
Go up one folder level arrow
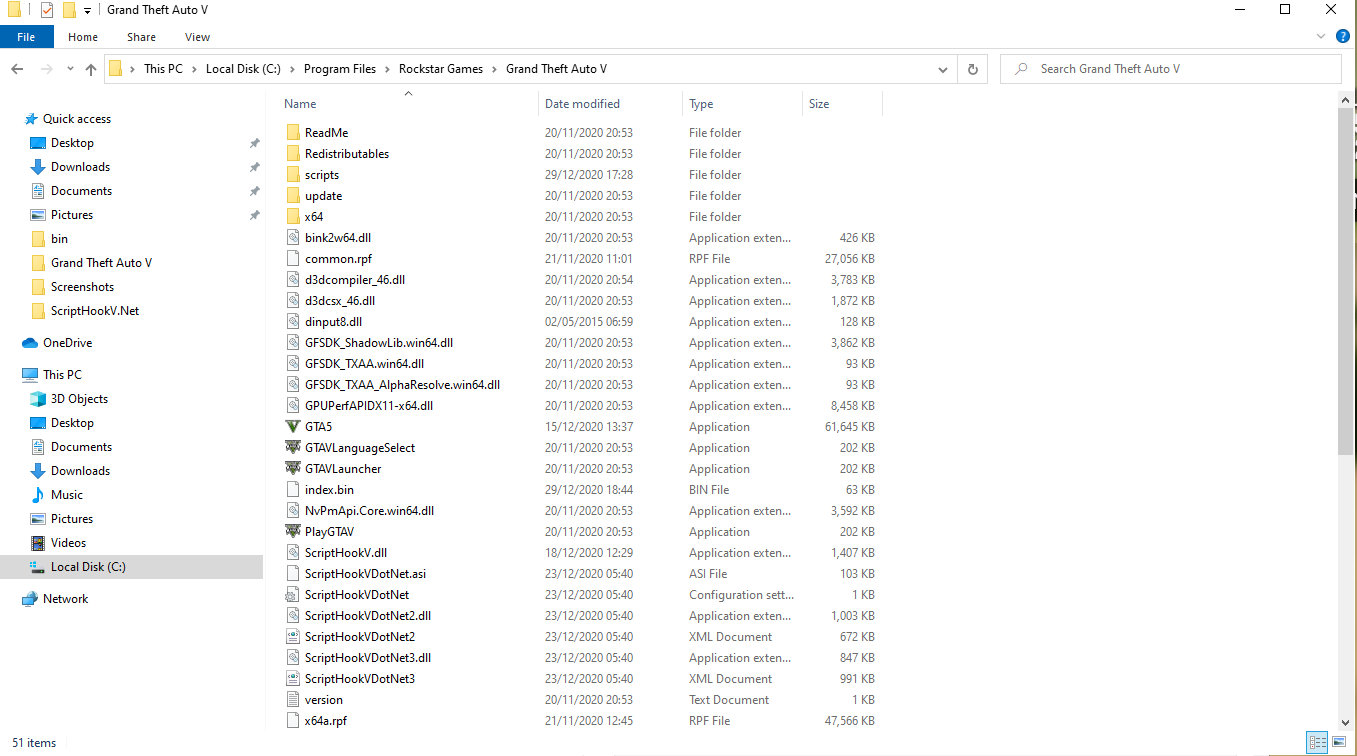pyautogui.click(x=91, y=69)
